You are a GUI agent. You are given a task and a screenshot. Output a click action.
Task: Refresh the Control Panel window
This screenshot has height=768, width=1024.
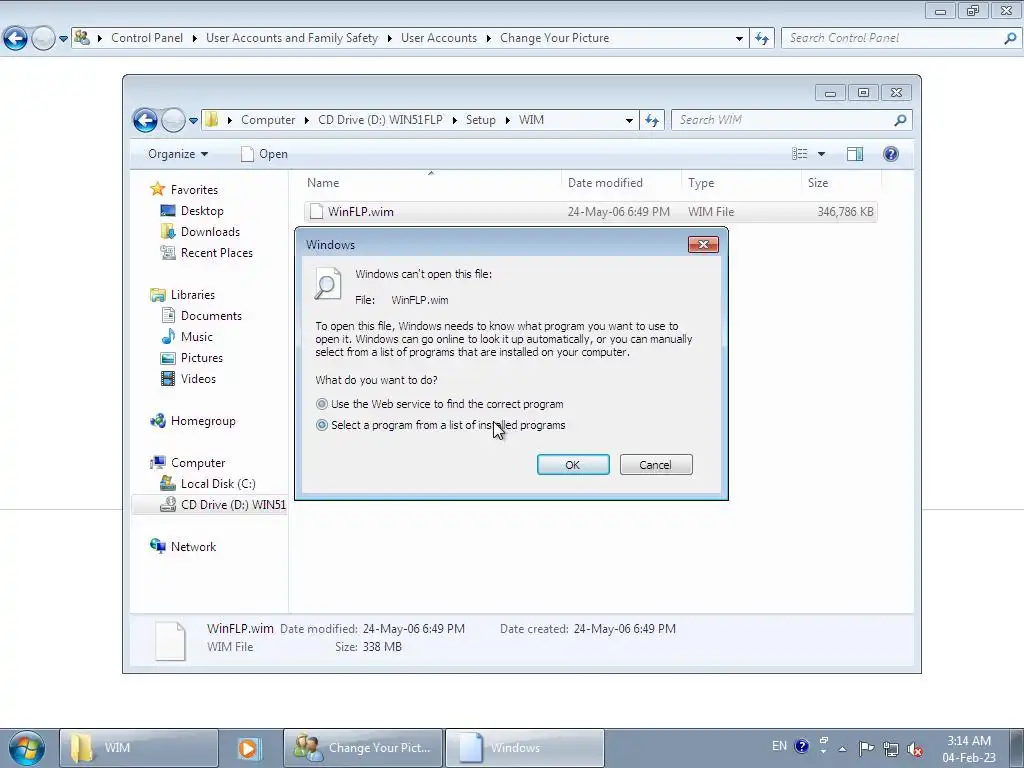762,39
